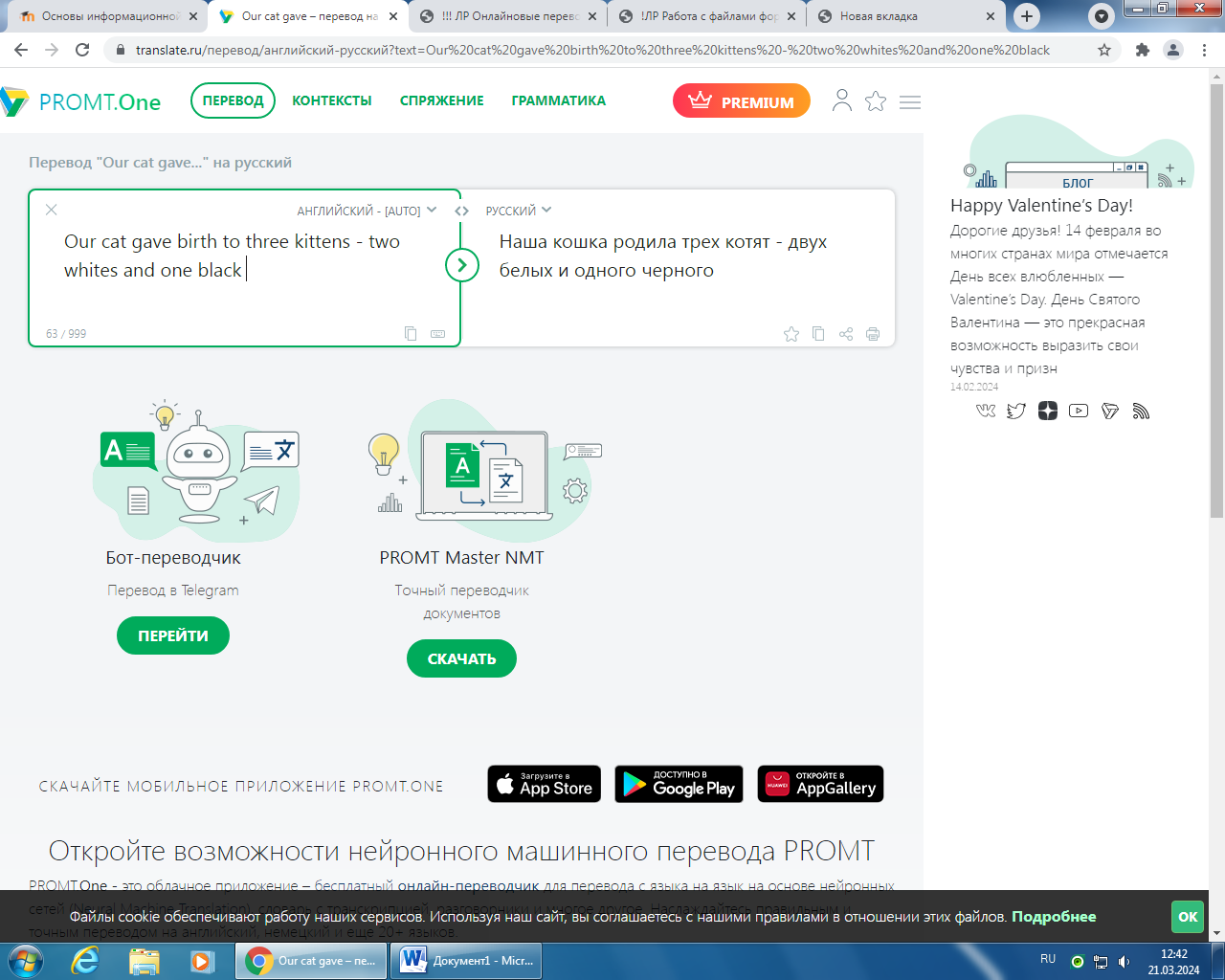1225x980 pixels.
Task: Print the translation icon
Action: click(x=873, y=333)
